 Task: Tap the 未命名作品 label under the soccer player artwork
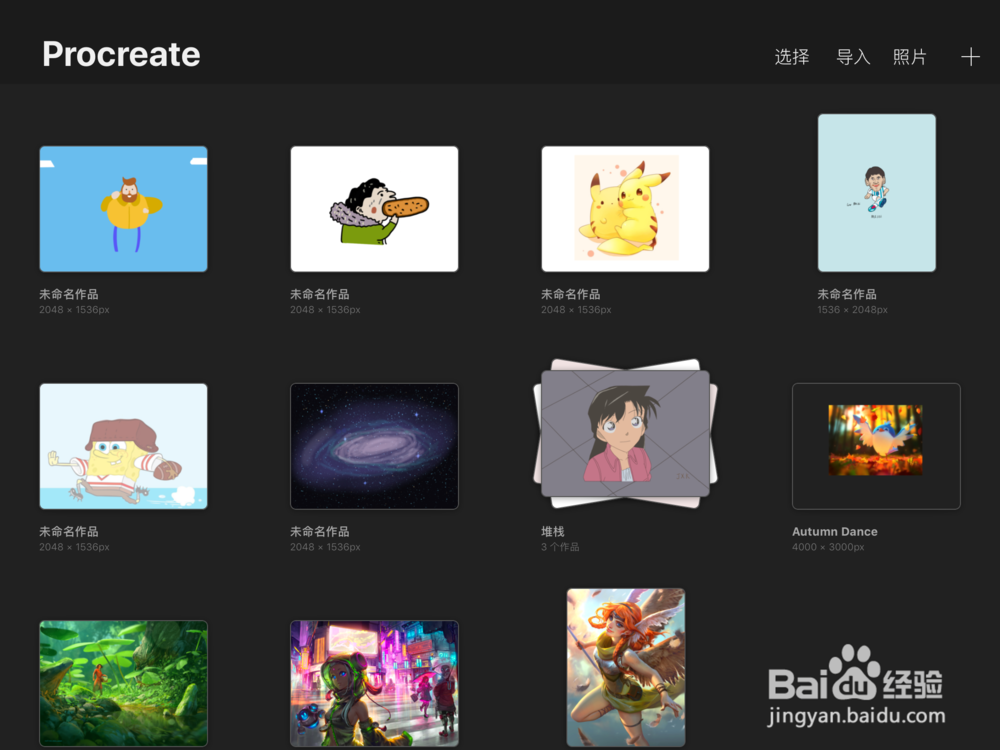[x=847, y=294]
